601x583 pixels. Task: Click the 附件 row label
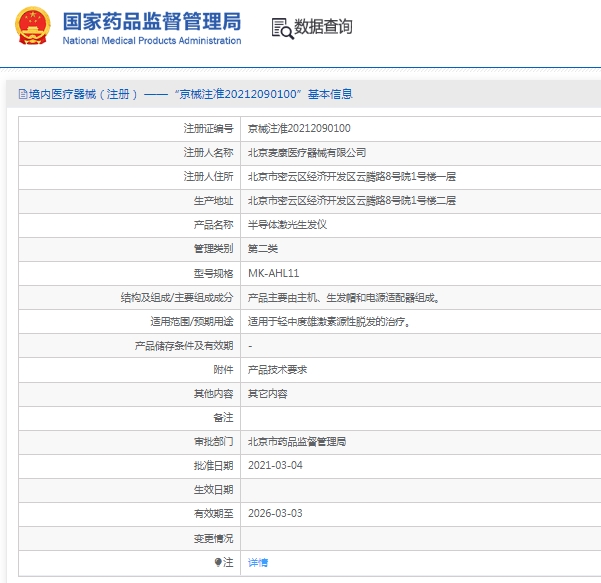coord(223,370)
